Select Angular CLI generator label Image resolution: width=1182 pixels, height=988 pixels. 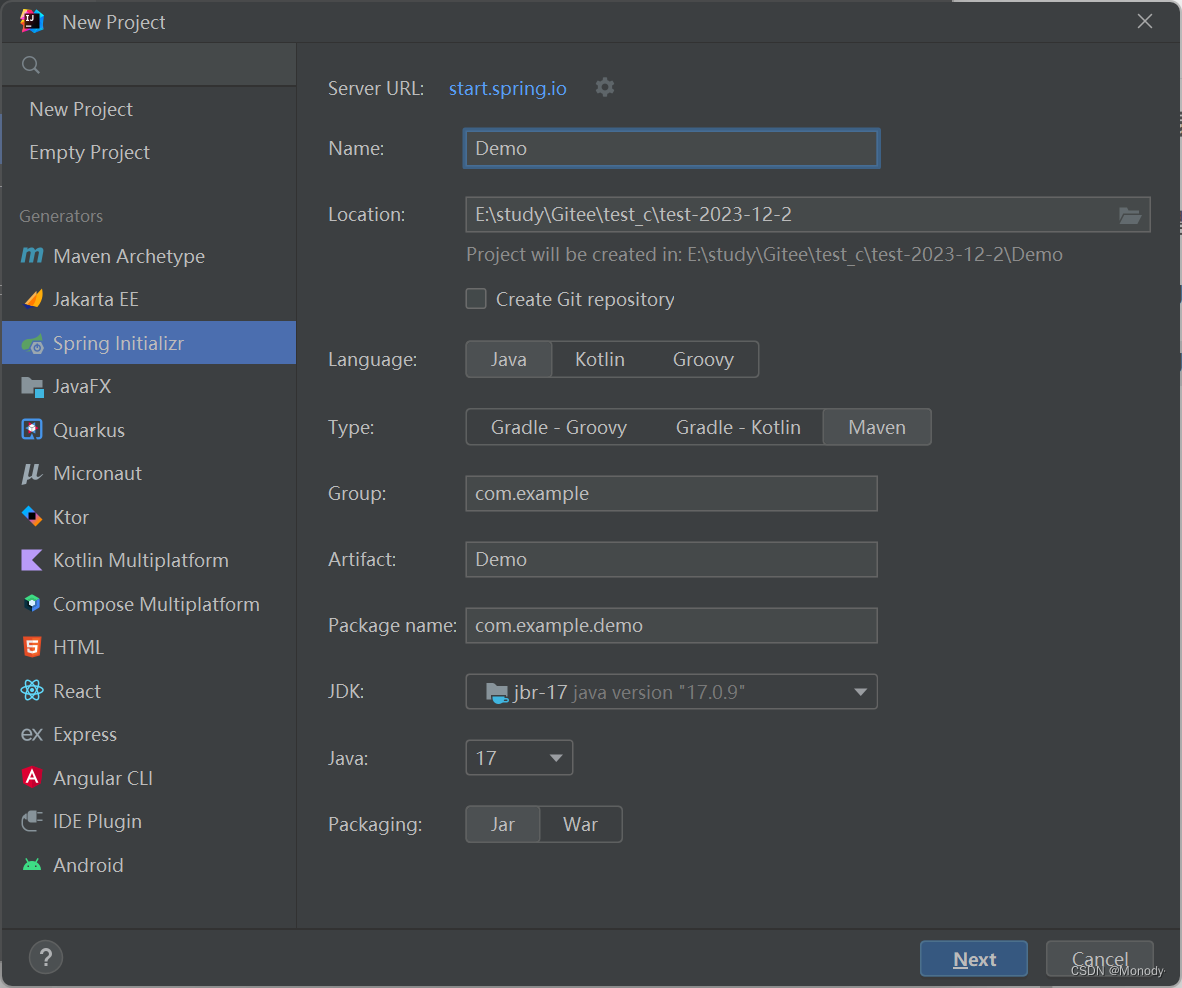(x=103, y=778)
